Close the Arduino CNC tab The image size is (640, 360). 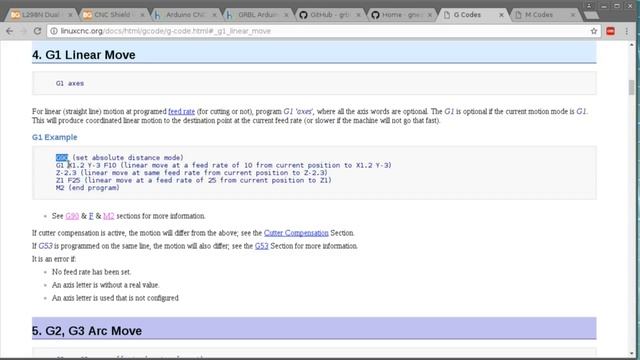tap(214, 15)
